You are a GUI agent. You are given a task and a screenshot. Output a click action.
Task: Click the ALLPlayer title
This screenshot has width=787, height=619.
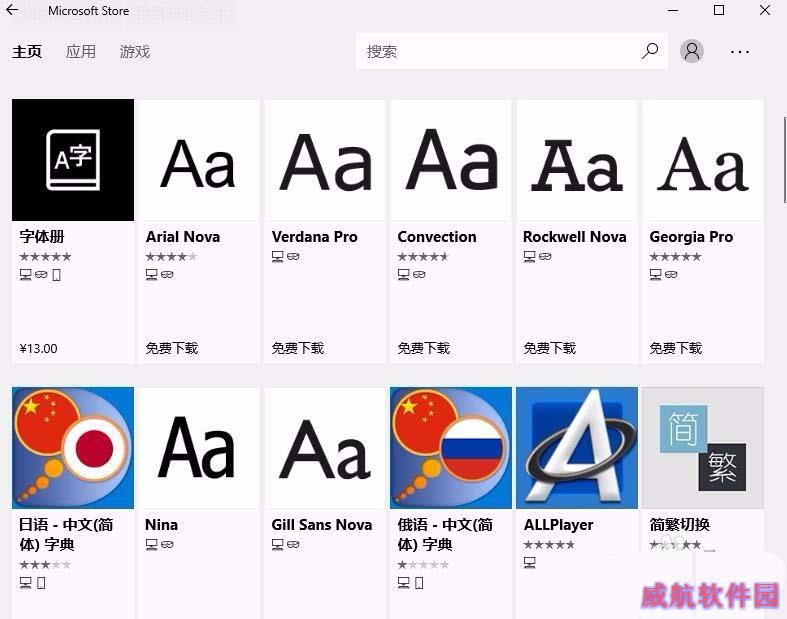click(558, 525)
